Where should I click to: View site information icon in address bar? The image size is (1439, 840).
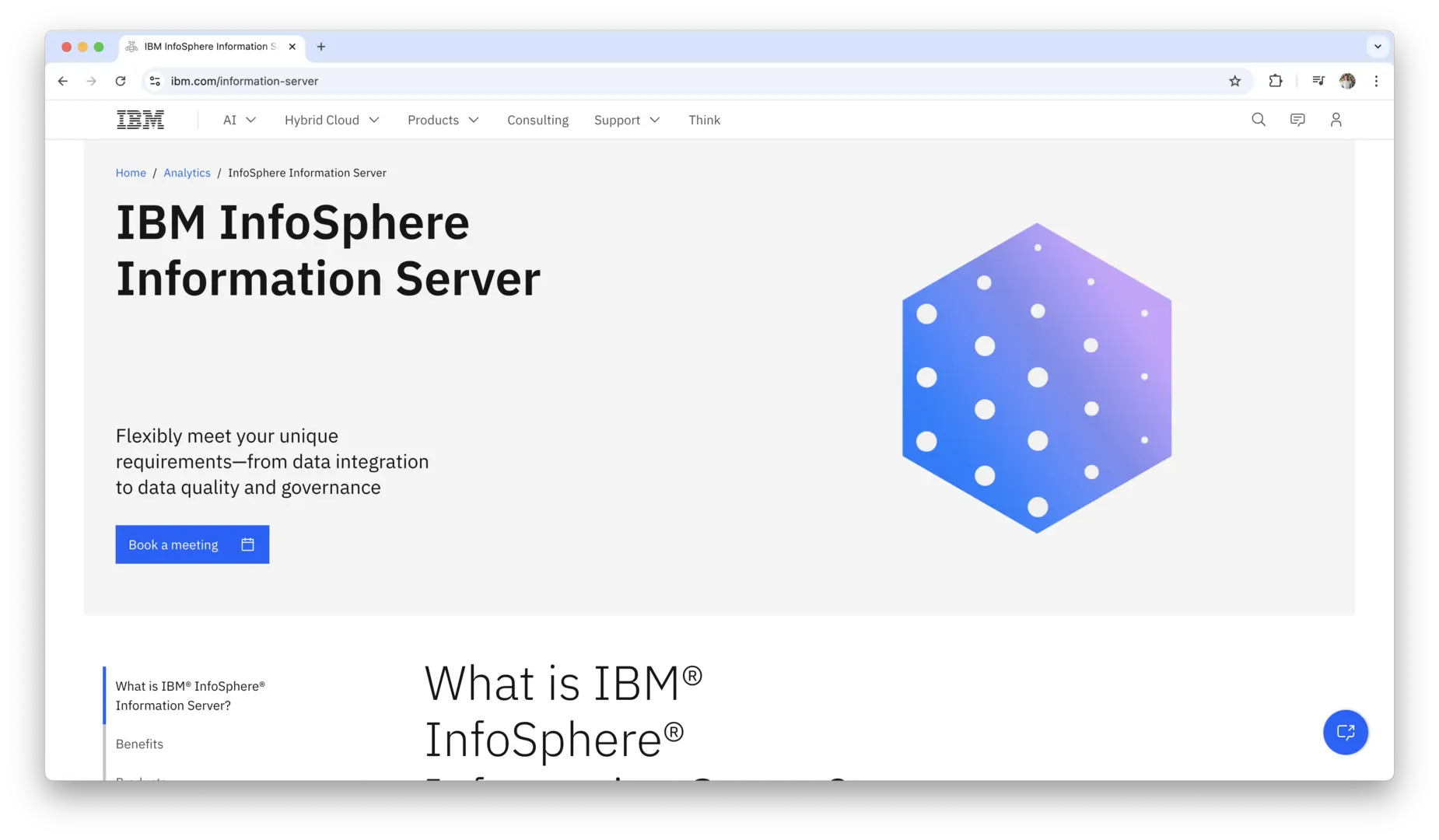tap(155, 81)
